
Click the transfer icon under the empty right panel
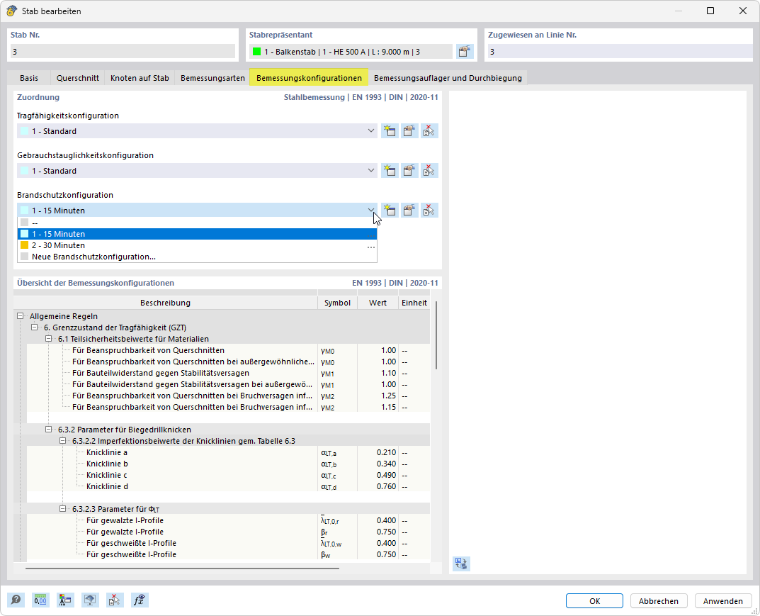461,564
